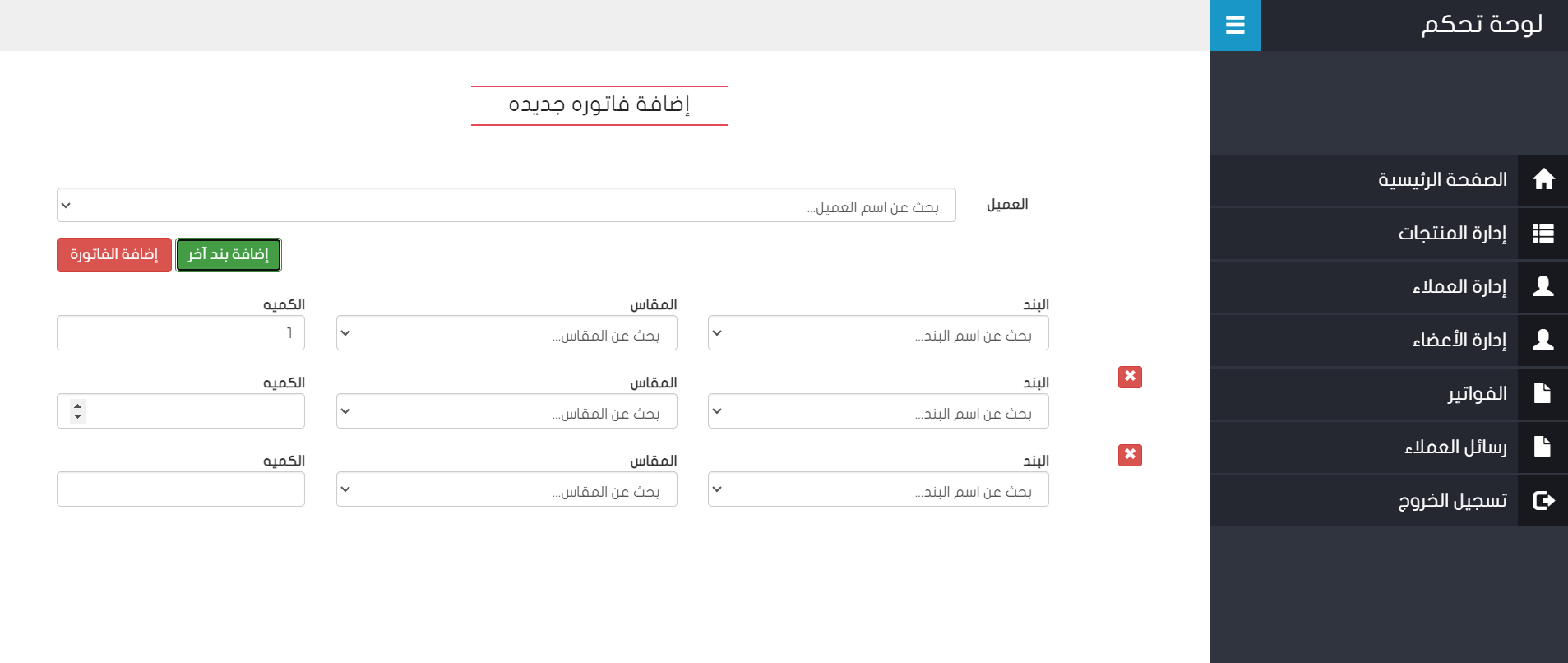Open first row البند dropdown
This screenshot has height=663, width=1568.
coord(878,333)
